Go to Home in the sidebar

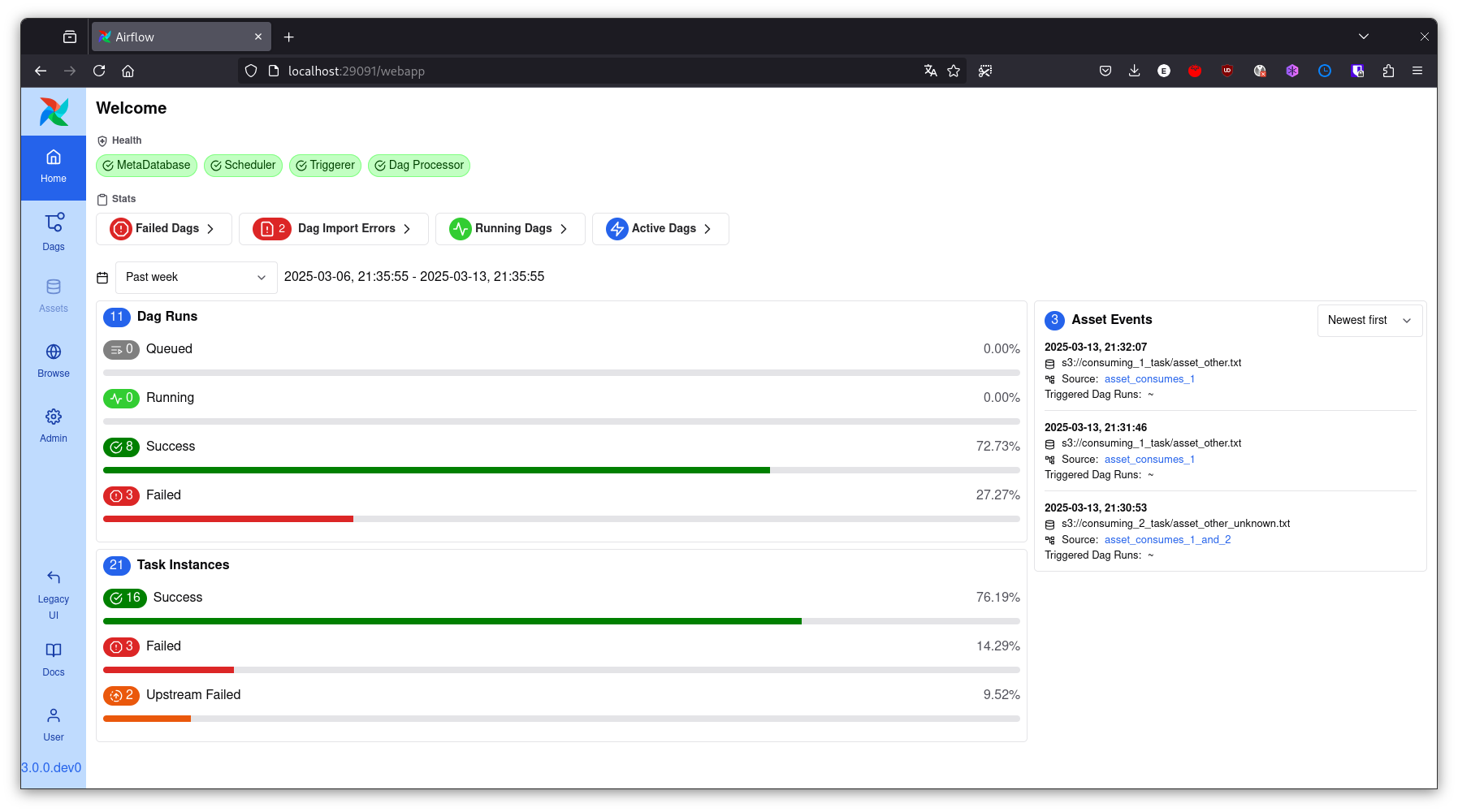(x=54, y=166)
